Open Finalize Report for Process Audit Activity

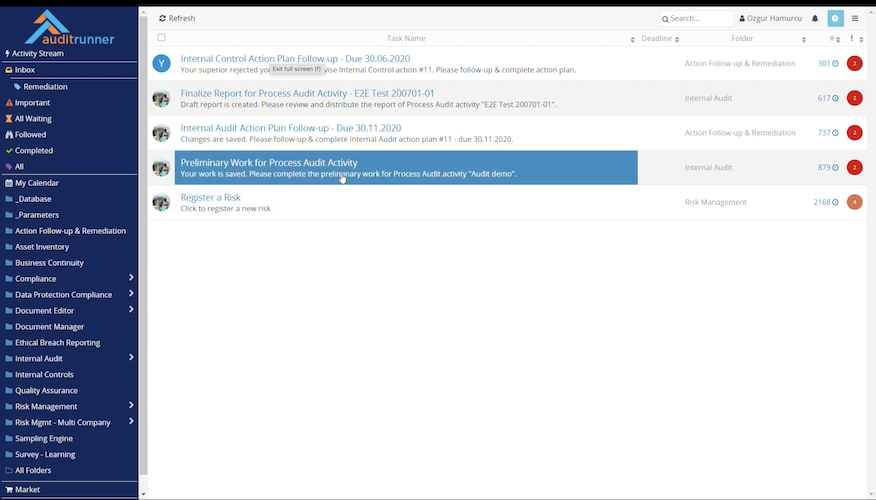307,93
